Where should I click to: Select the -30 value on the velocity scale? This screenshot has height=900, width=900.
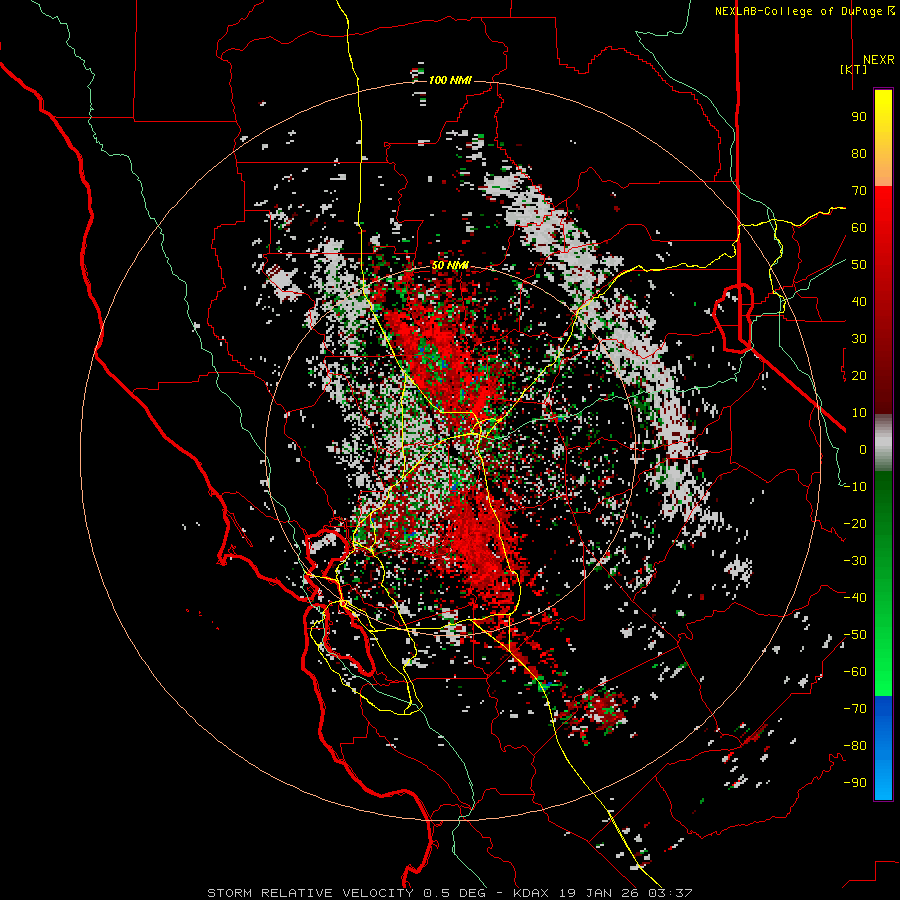(855, 561)
